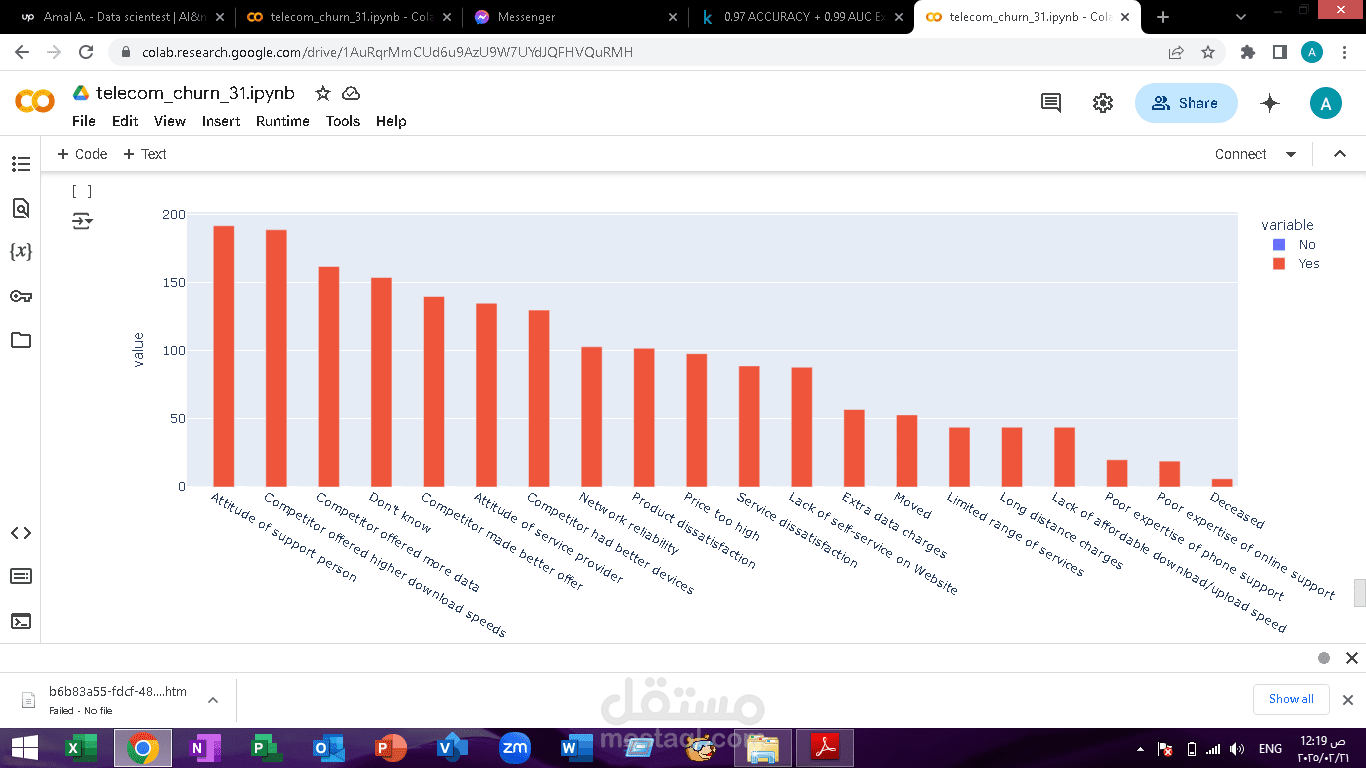1366x768 pixels.
Task: Switch to the Amal A. Data scientist tab
Action: tap(120, 17)
